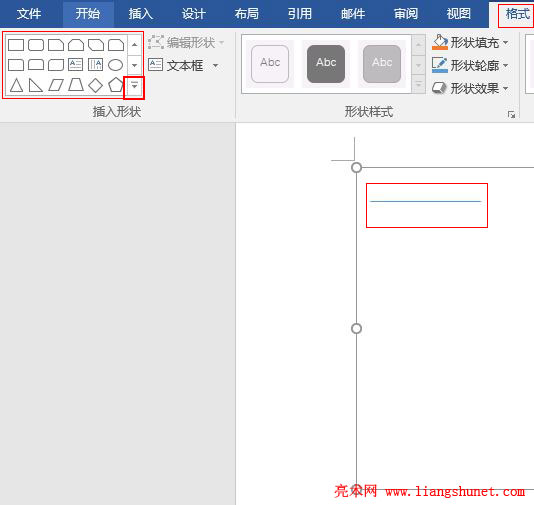The width and height of the screenshot is (534, 505).
Task: Choose the trapezoid shape
Action: [x=76, y=85]
